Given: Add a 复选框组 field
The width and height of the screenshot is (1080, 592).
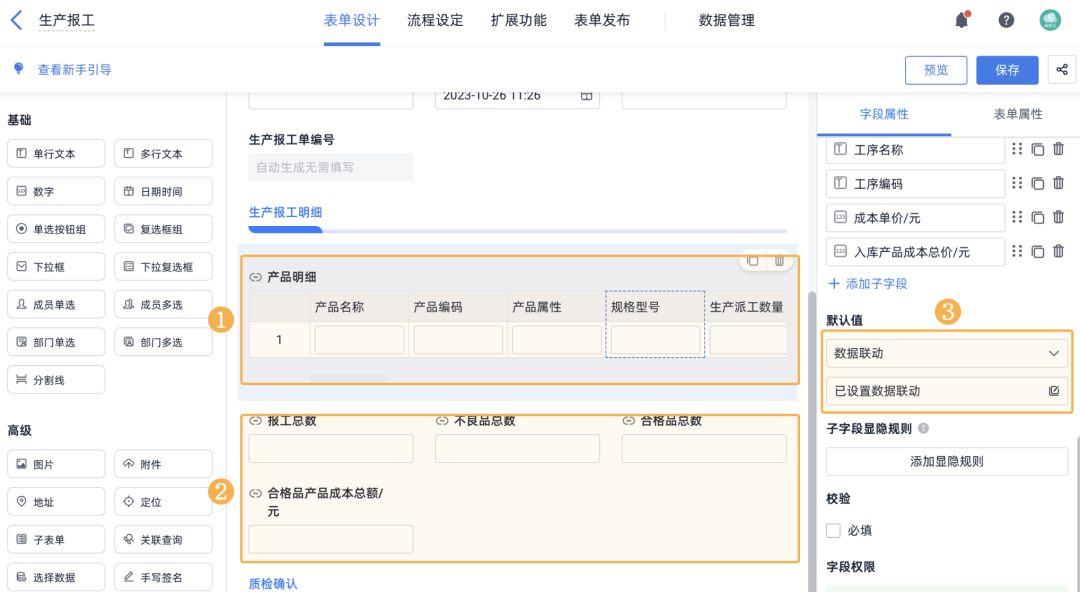Looking at the screenshot, I should [x=163, y=229].
